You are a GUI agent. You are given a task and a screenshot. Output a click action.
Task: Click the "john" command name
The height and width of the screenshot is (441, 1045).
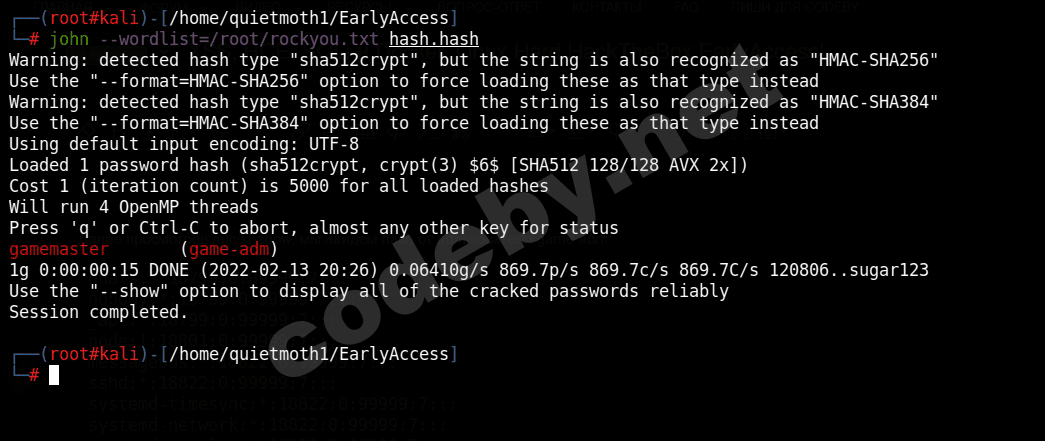click(x=68, y=39)
